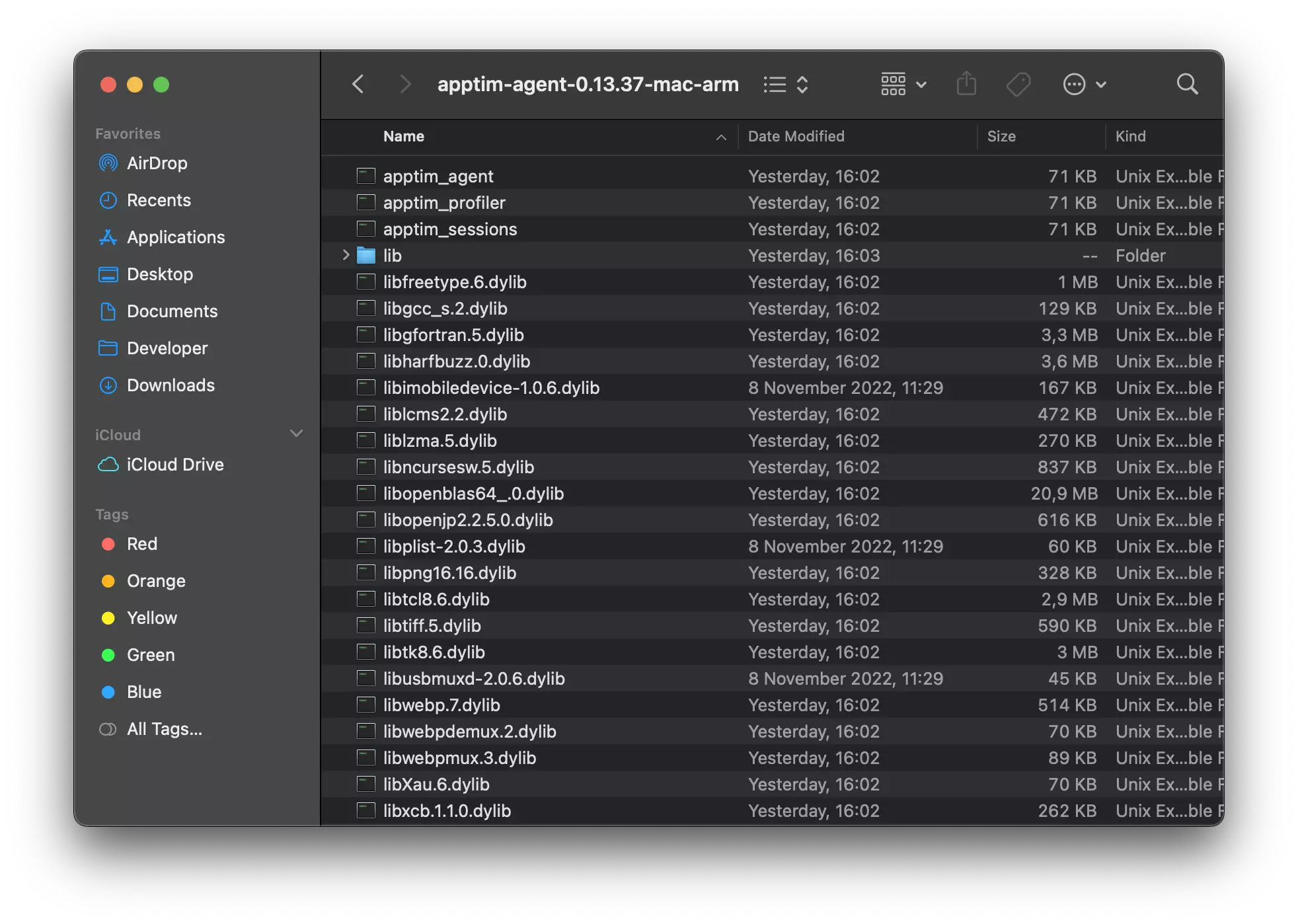Open AirDrop from the sidebar
This screenshot has width=1298, height=924.
(x=157, y=163)
